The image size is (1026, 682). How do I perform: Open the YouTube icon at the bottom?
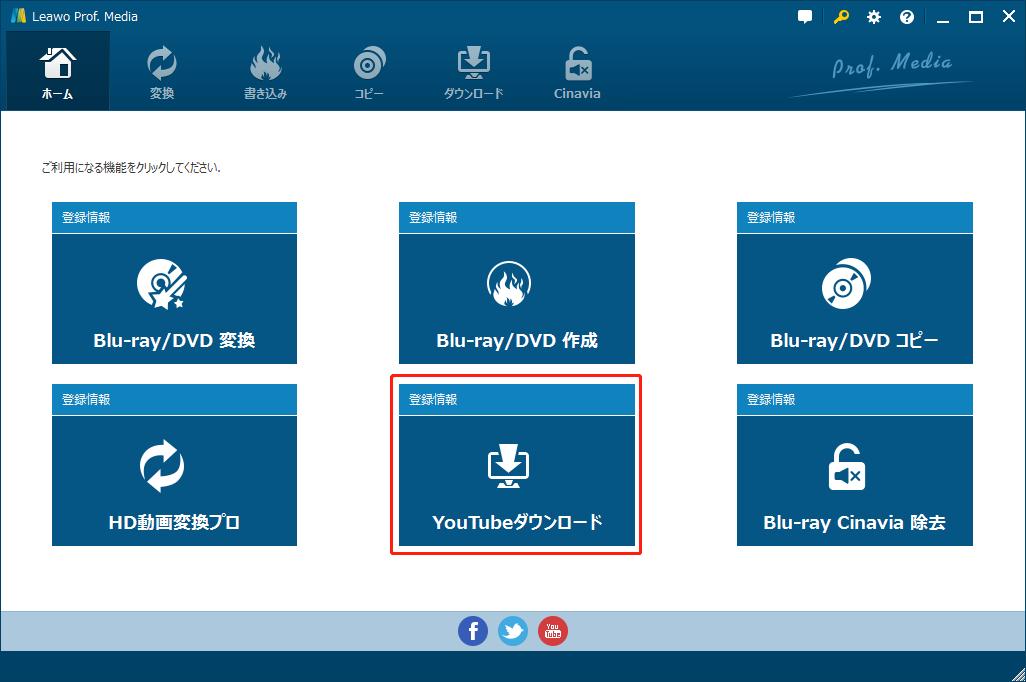553,631
